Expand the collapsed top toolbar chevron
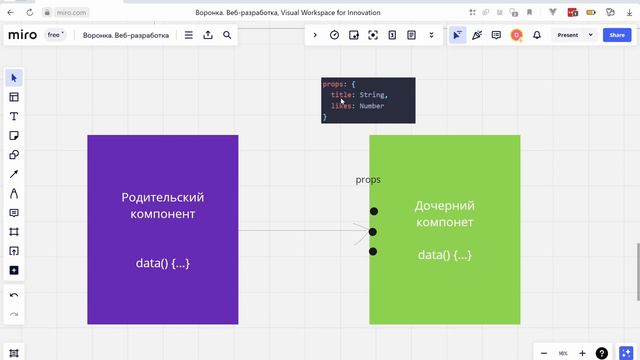The image size is (640, 360). (x=315, y=35)
